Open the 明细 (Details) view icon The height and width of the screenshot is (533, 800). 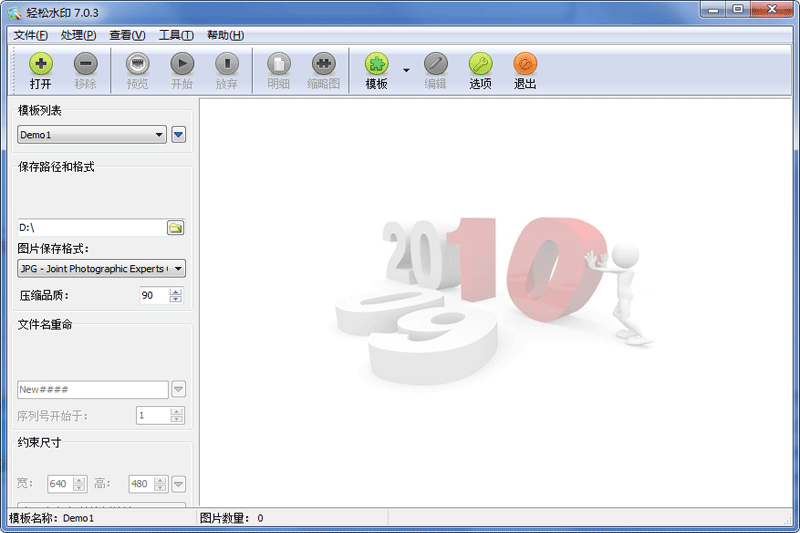pyautogui.click(x=279, y=64)
